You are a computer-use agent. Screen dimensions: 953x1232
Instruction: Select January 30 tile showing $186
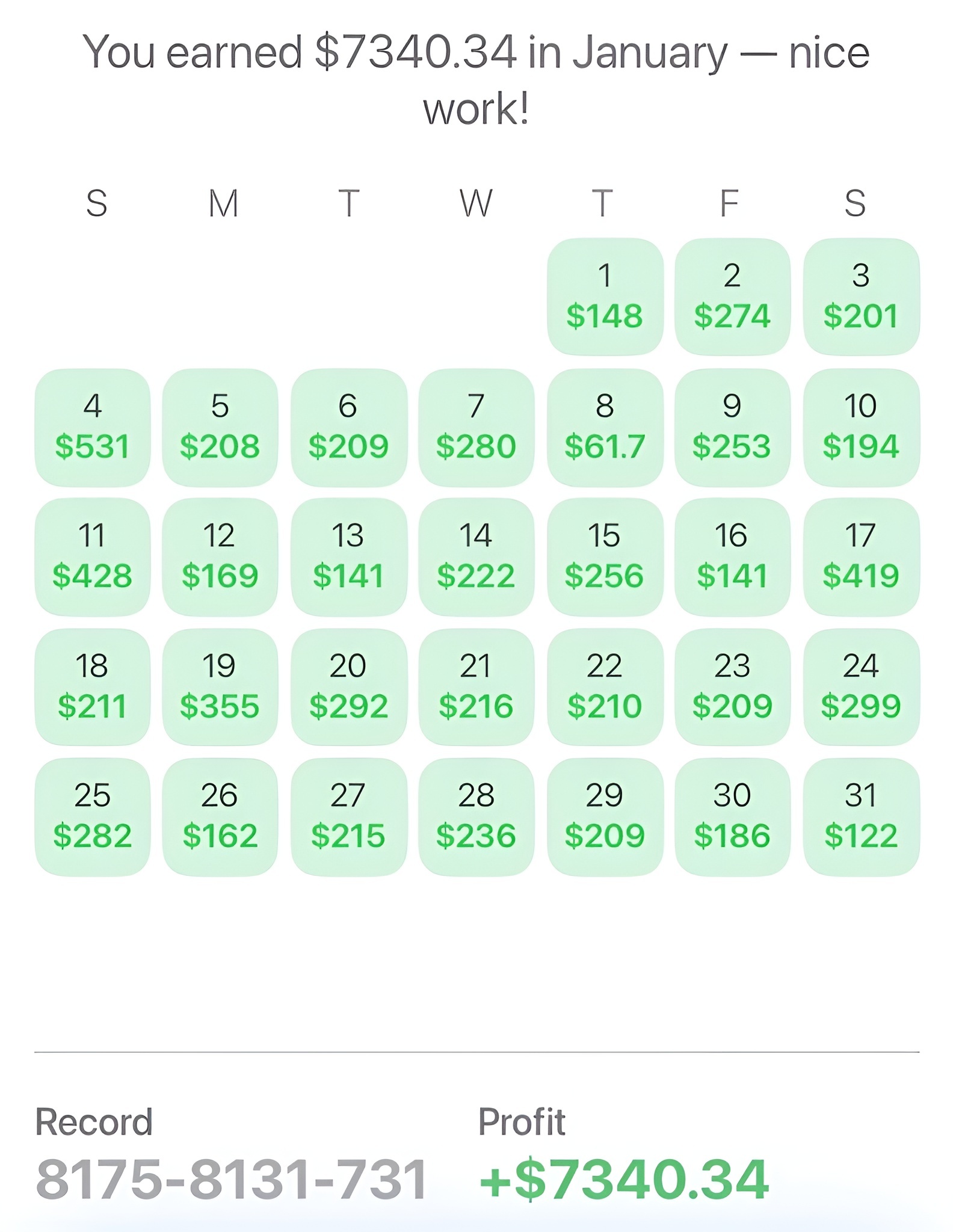[x=732, y=816]
